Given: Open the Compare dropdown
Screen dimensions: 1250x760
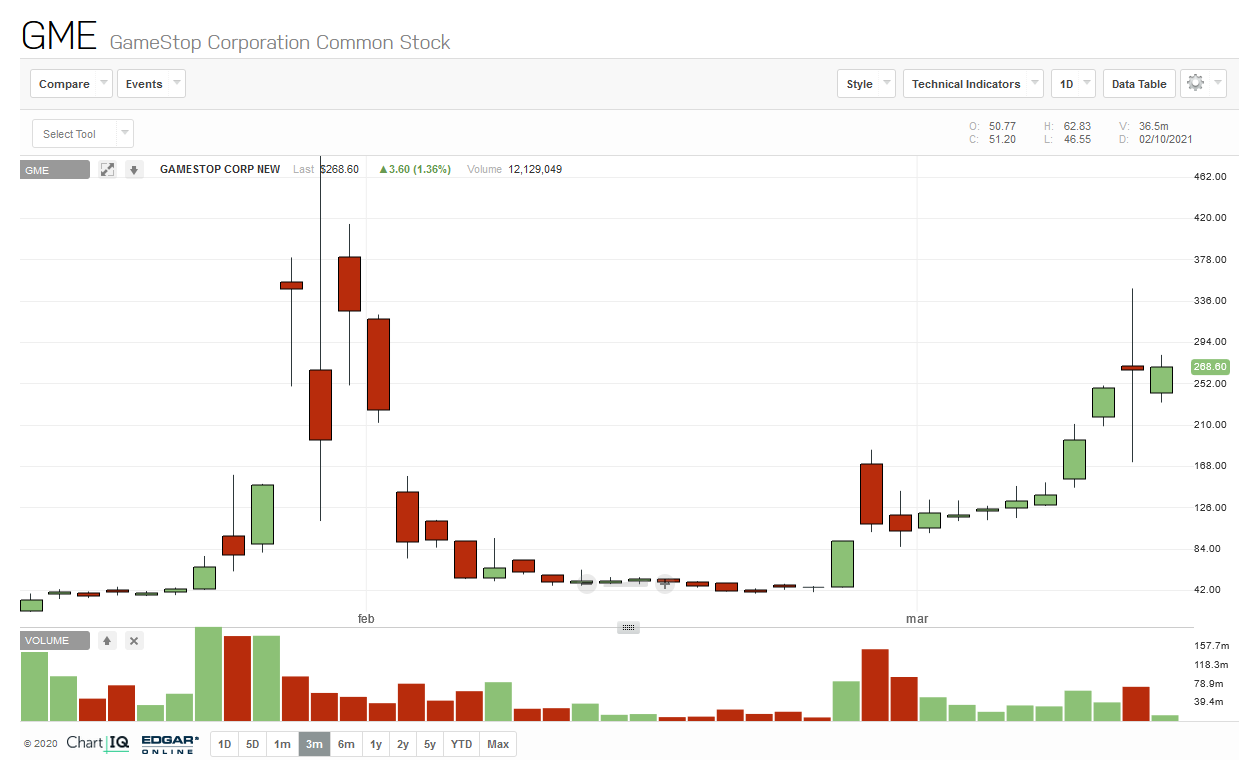Looking at the screenshot, I should [x=71, y=84].
